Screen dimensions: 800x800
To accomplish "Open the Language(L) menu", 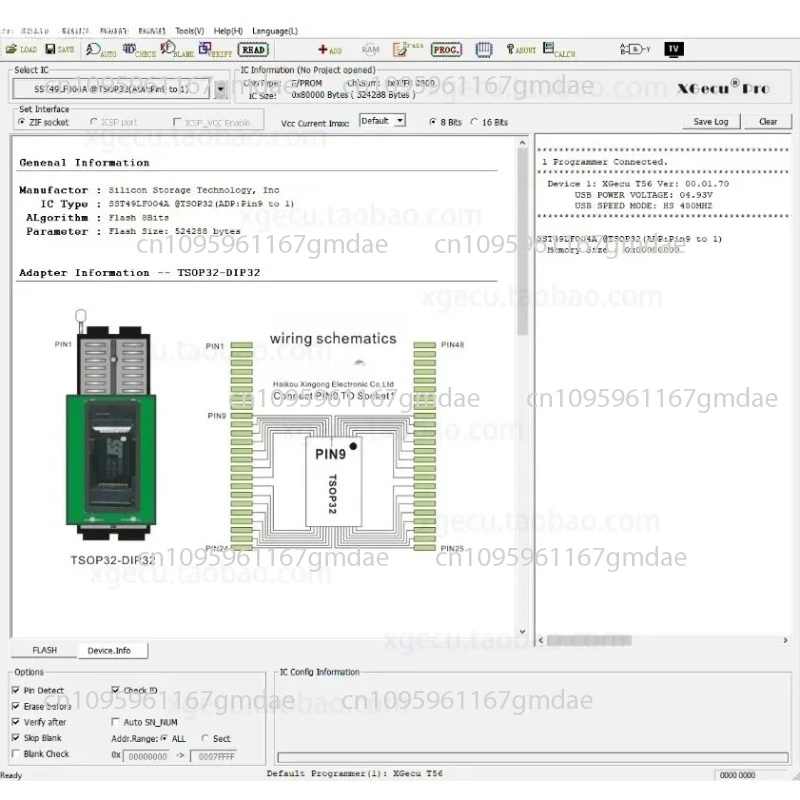I will click(274, 31).
